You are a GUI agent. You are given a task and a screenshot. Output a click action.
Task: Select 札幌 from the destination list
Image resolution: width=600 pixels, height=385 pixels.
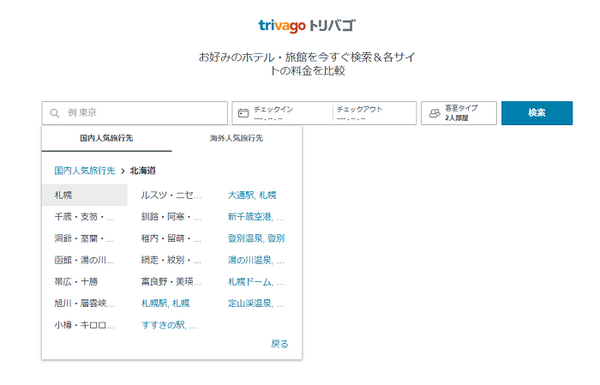coord(85,195)
